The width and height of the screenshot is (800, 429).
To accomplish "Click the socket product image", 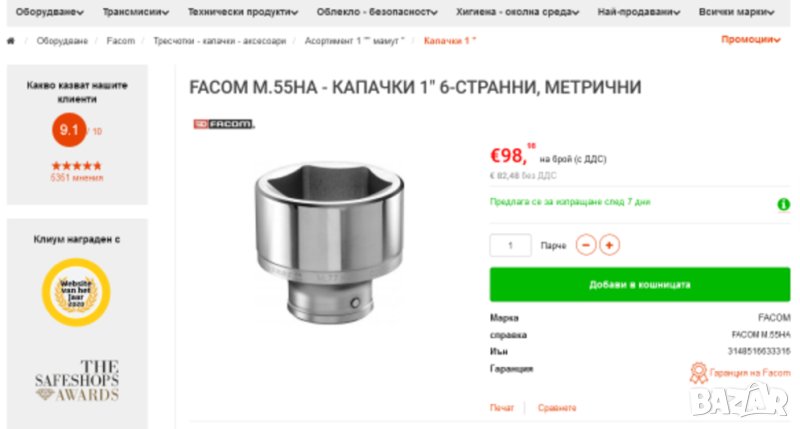I will (330, 243).
